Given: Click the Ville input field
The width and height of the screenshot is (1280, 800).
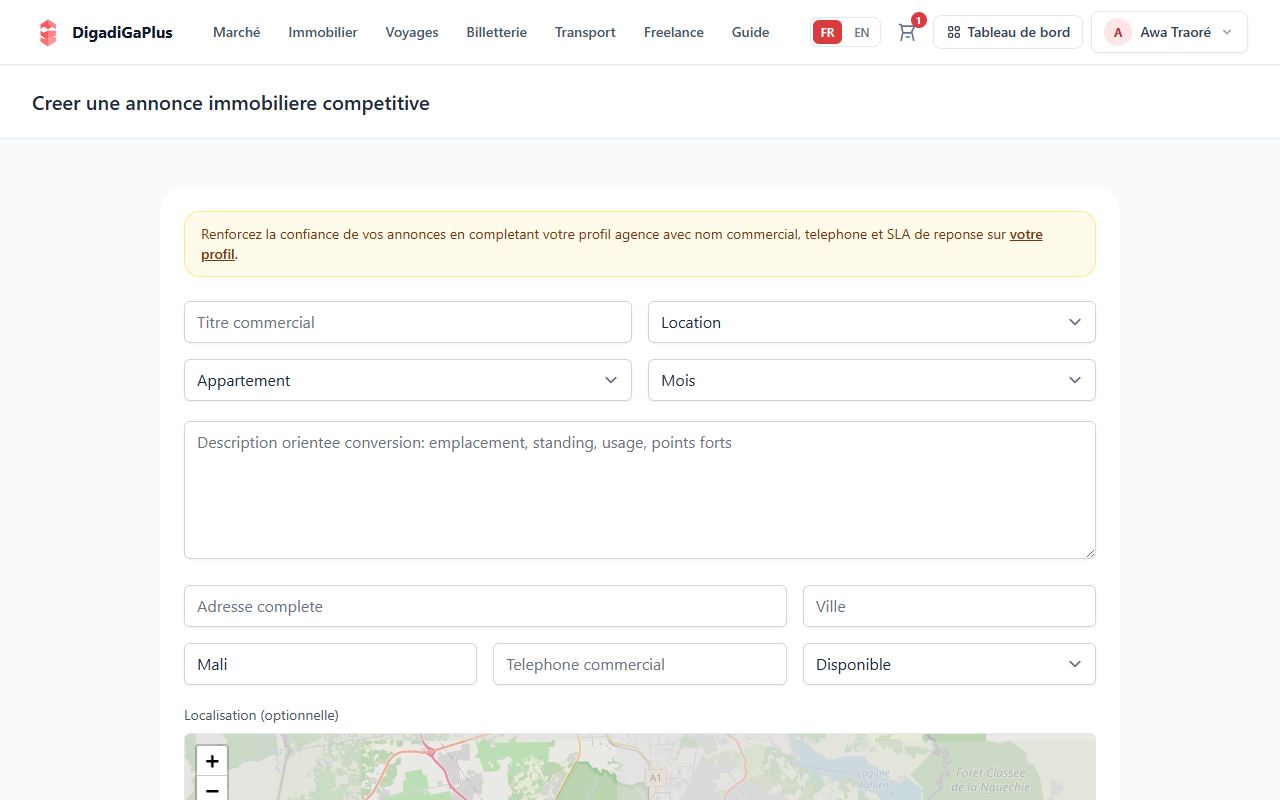Looking at the screenshot, I should [949, 606].
